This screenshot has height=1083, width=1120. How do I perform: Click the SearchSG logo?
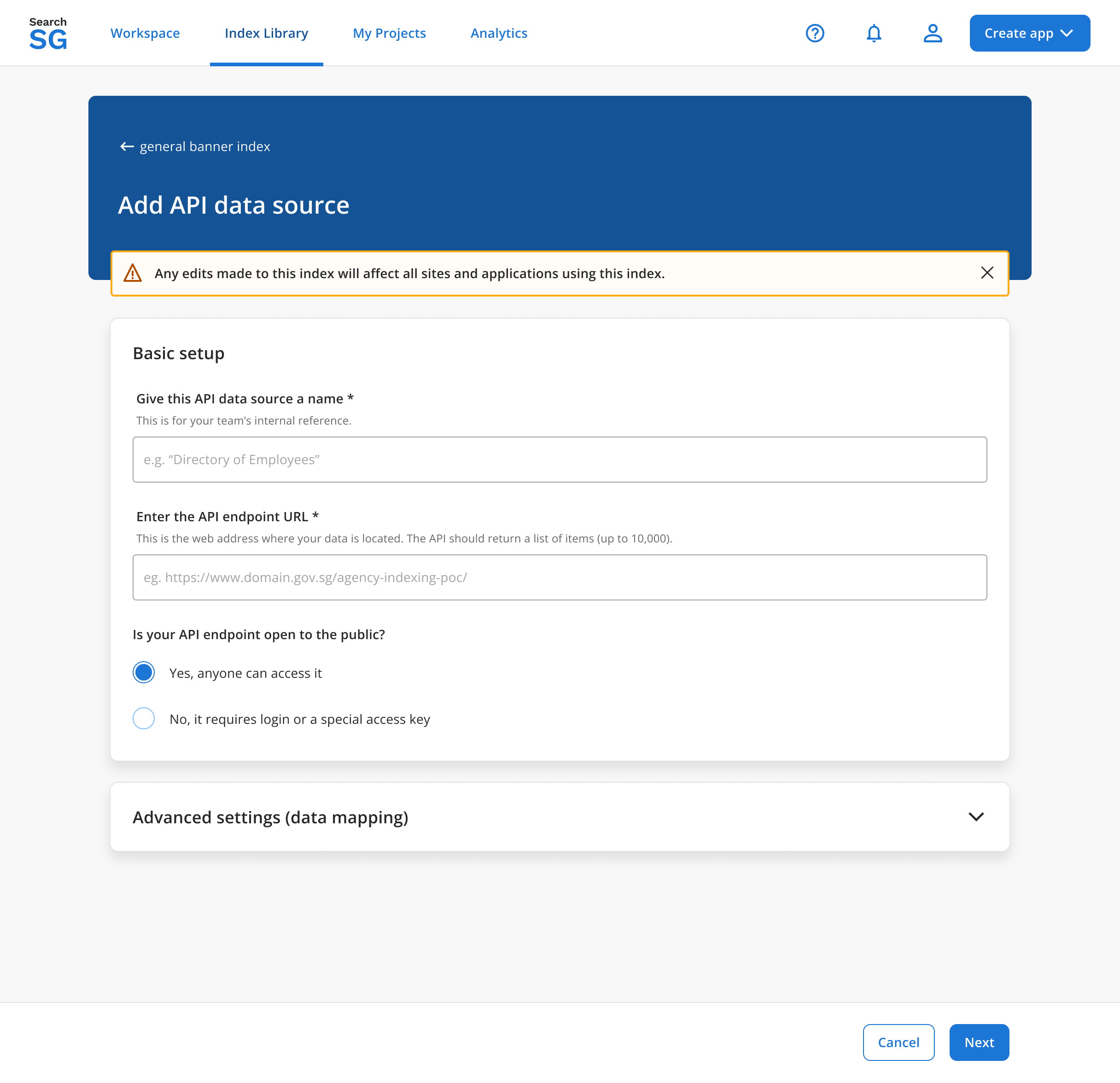pyautogui.click(x=48, y=33)
